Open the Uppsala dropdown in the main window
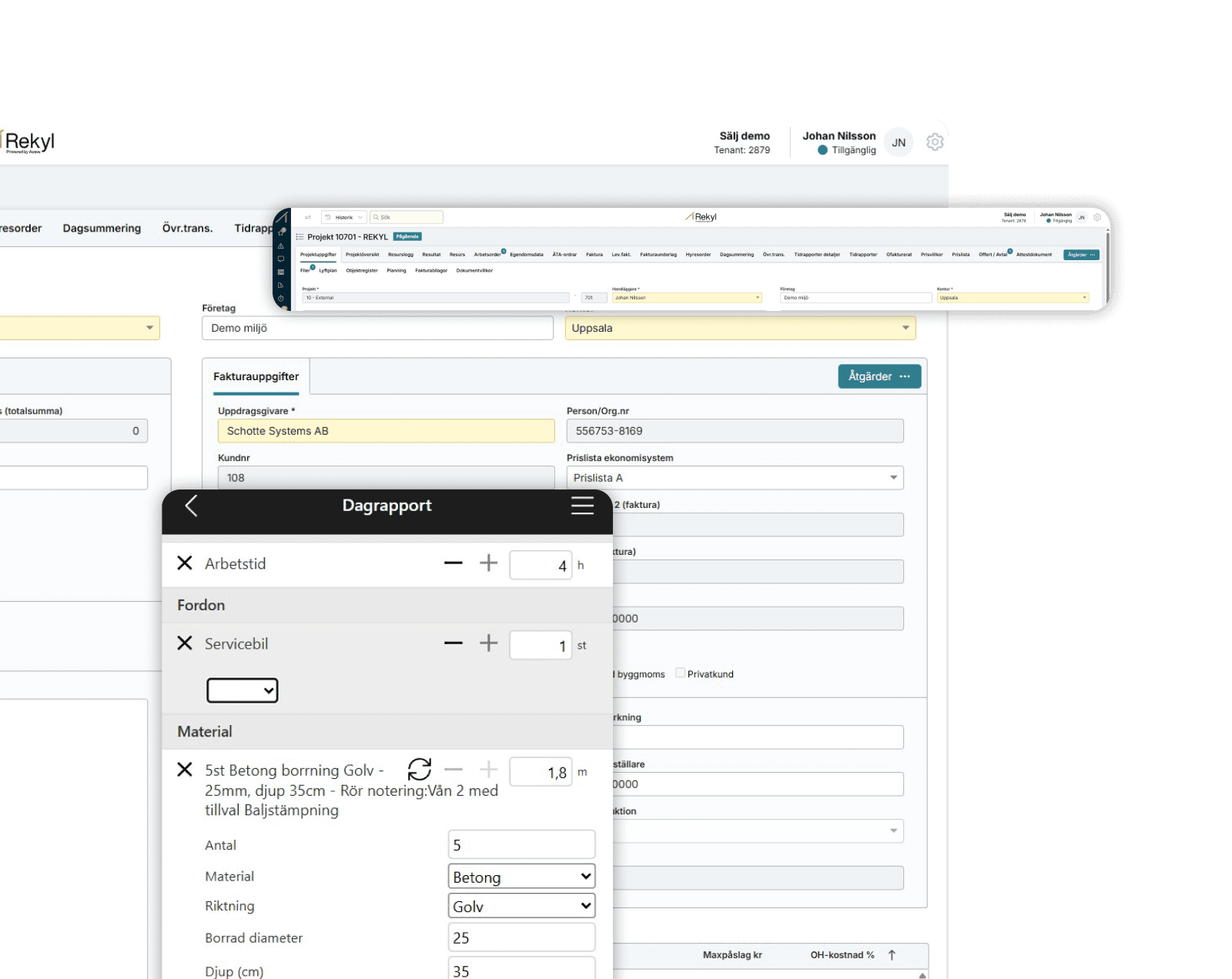This screenshot has height=979, width=1232. tap(740, 328)
